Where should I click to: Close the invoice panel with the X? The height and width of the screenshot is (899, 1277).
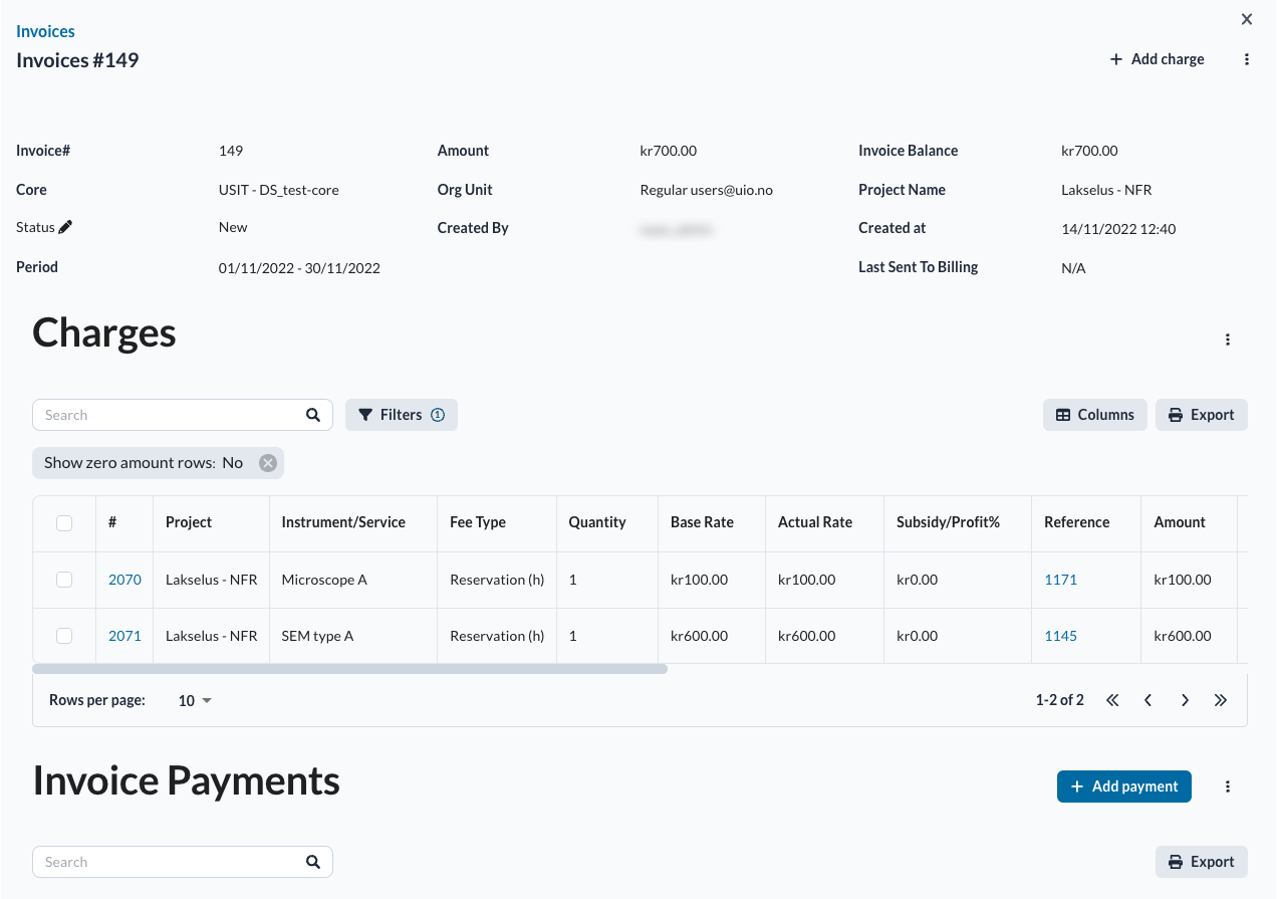(x=1246, y=19)
